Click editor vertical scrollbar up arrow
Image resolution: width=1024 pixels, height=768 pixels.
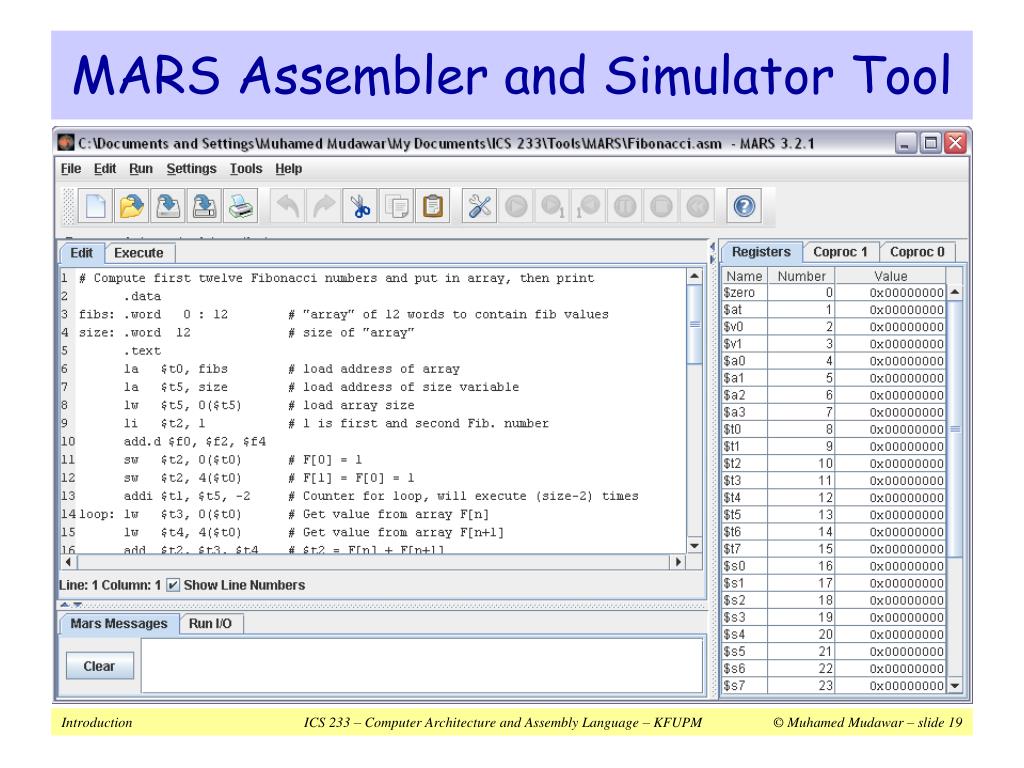point(694,276)
